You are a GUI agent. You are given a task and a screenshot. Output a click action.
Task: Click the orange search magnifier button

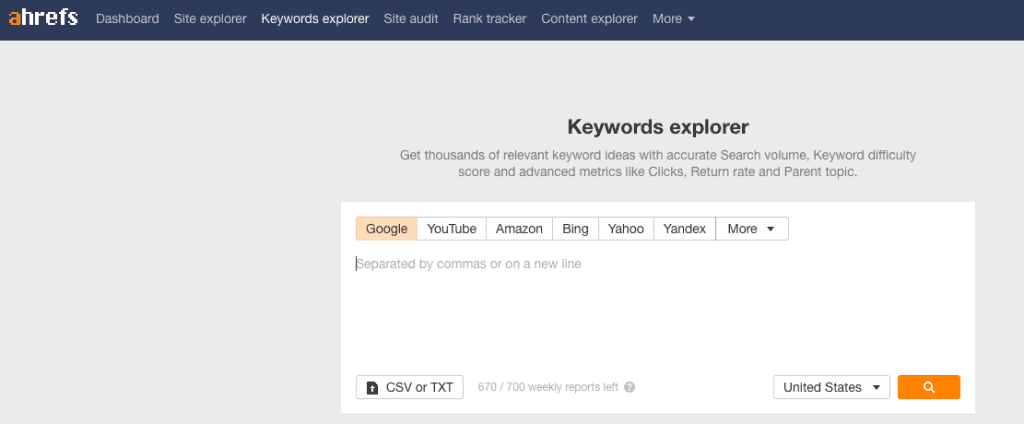[929, 387]
